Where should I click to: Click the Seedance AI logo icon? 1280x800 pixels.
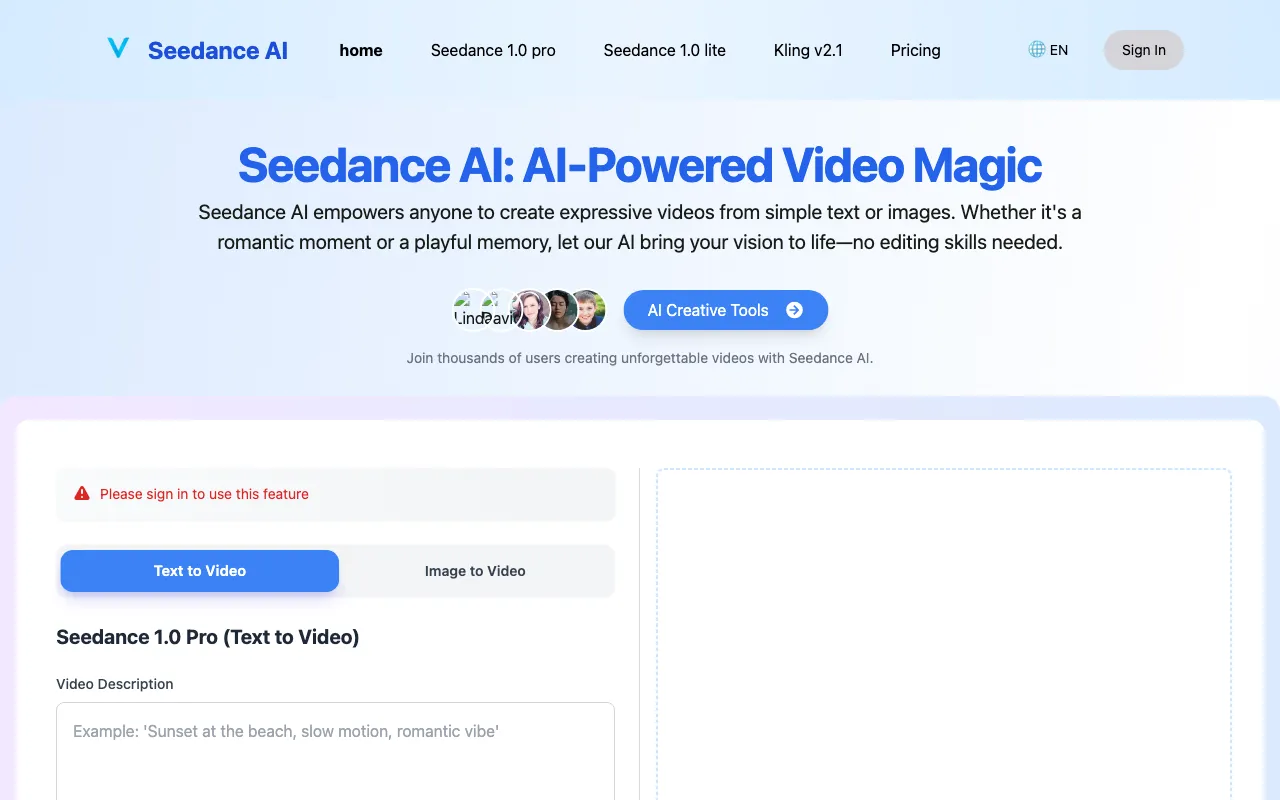coord(118,48)
